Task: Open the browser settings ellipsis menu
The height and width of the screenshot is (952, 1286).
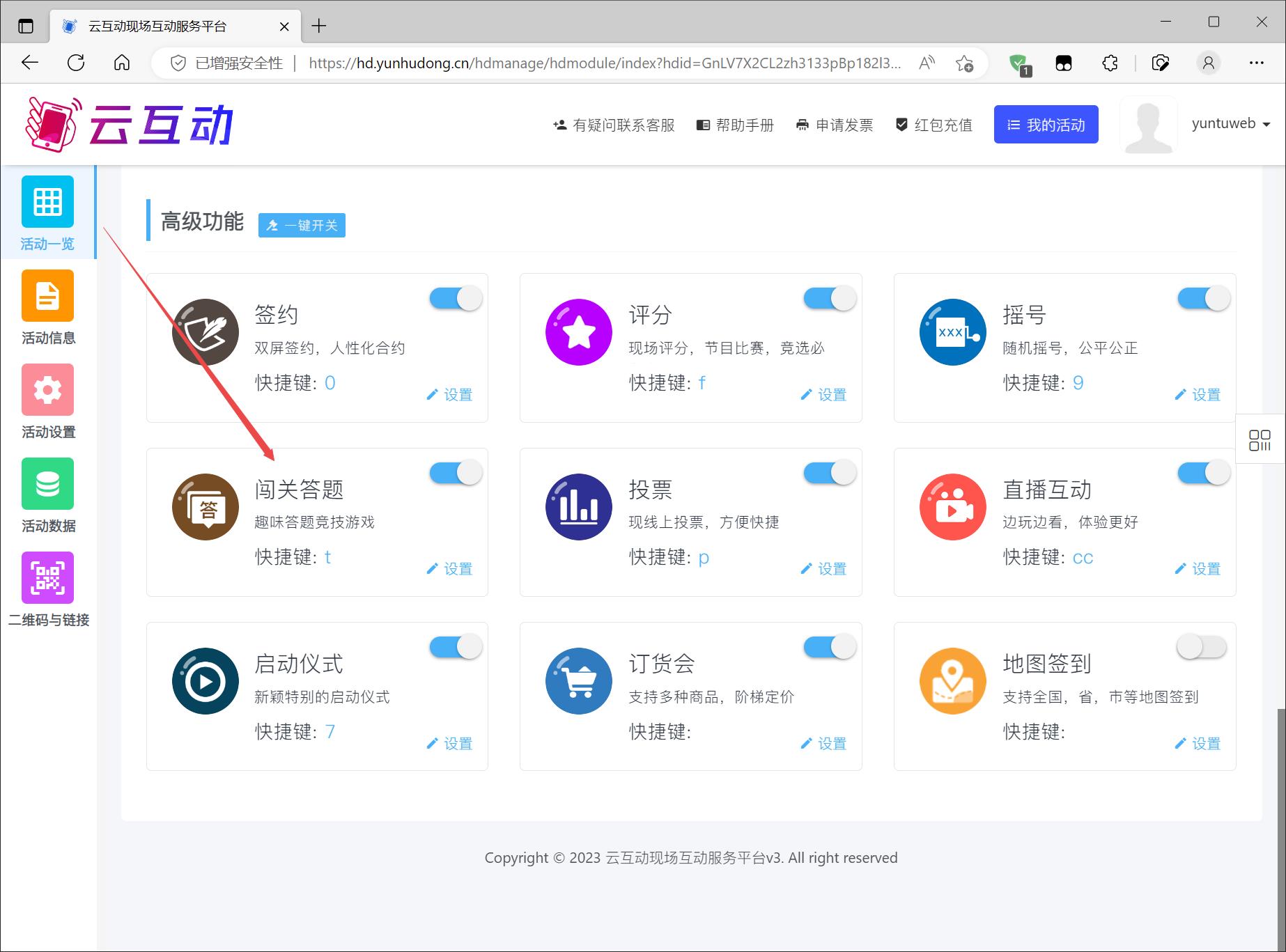Action: pyautogui.click(x=1256, y=63)
